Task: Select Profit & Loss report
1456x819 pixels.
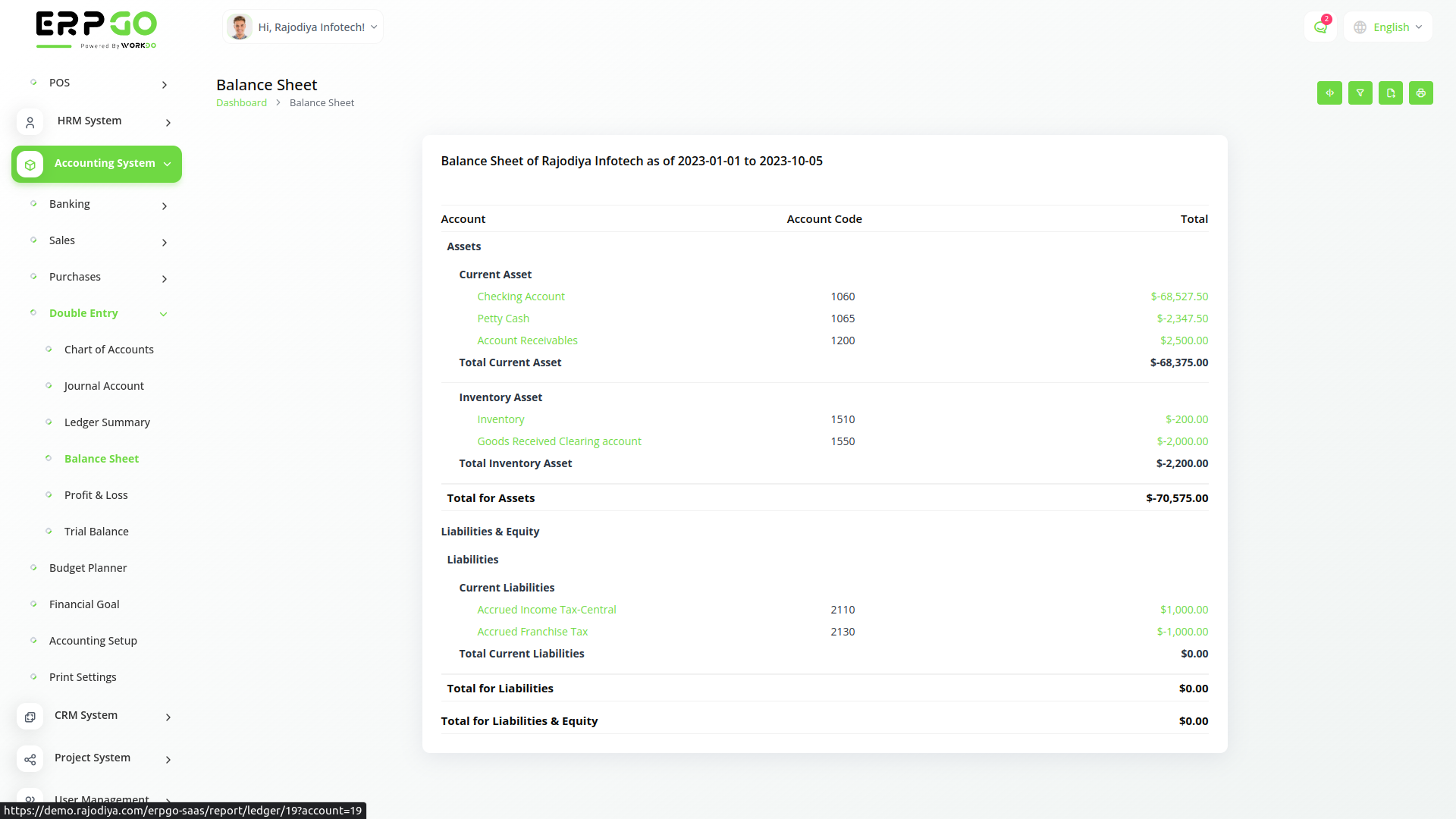Action: pos(96,495)
